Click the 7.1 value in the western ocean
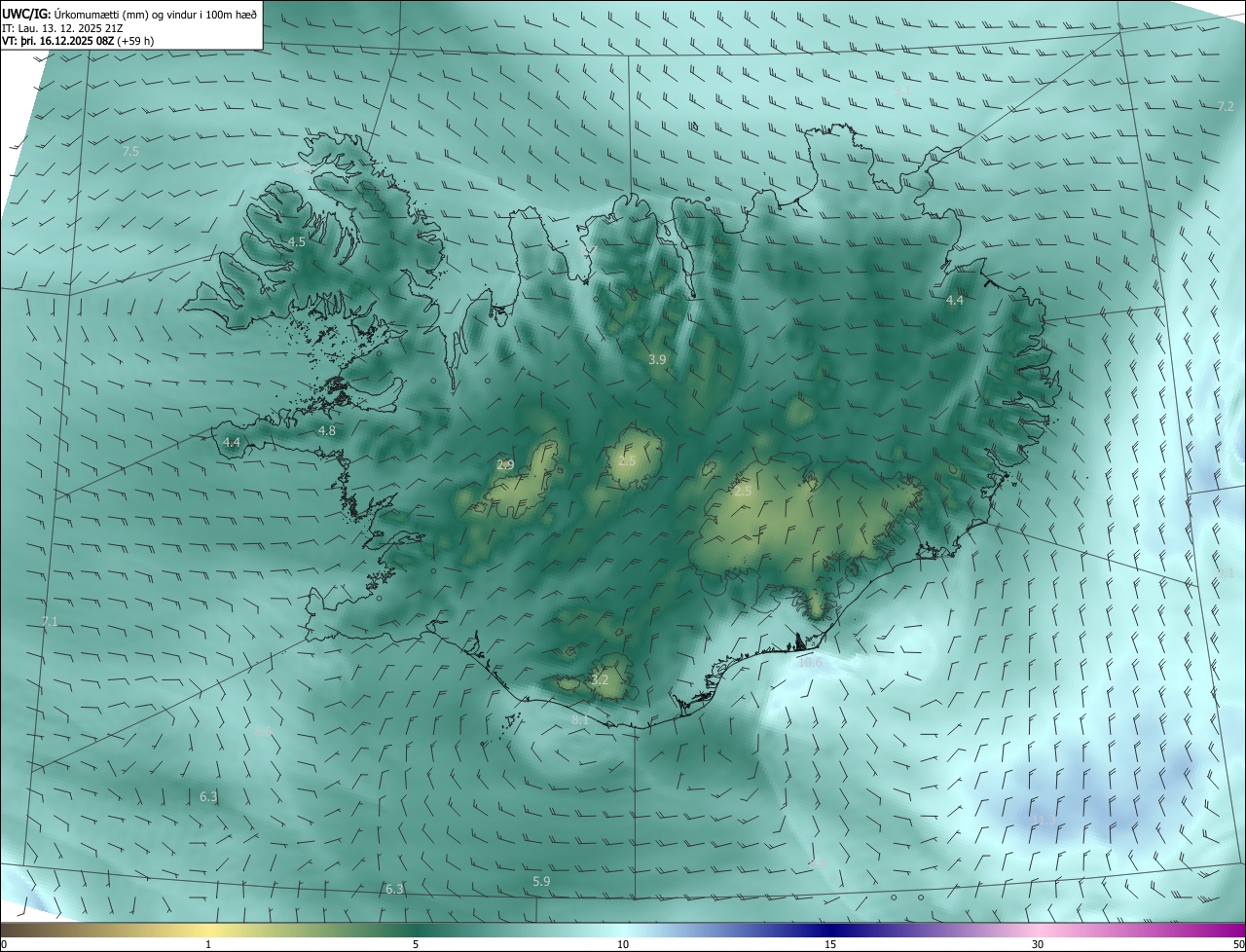 [50, 621]
